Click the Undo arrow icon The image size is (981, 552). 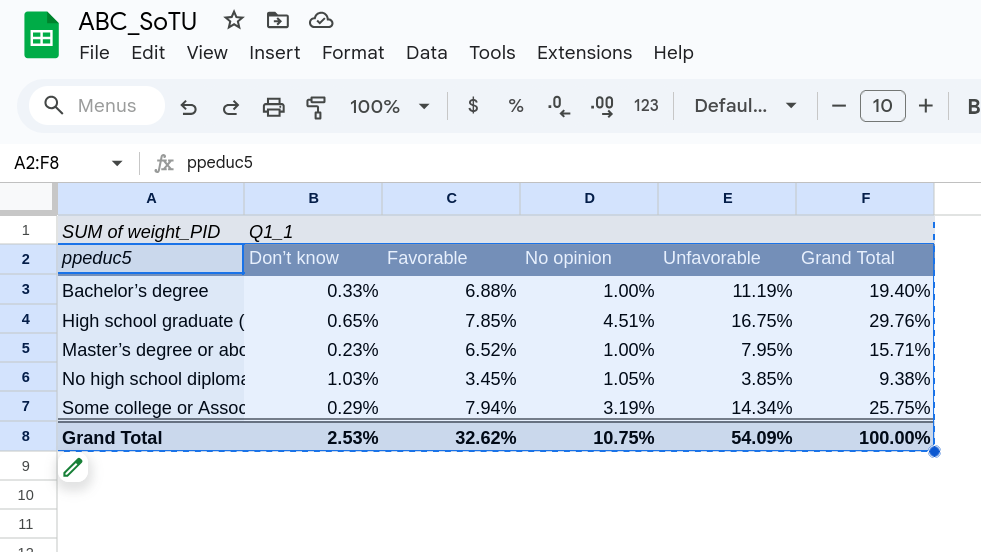click(x=188, y=106)
